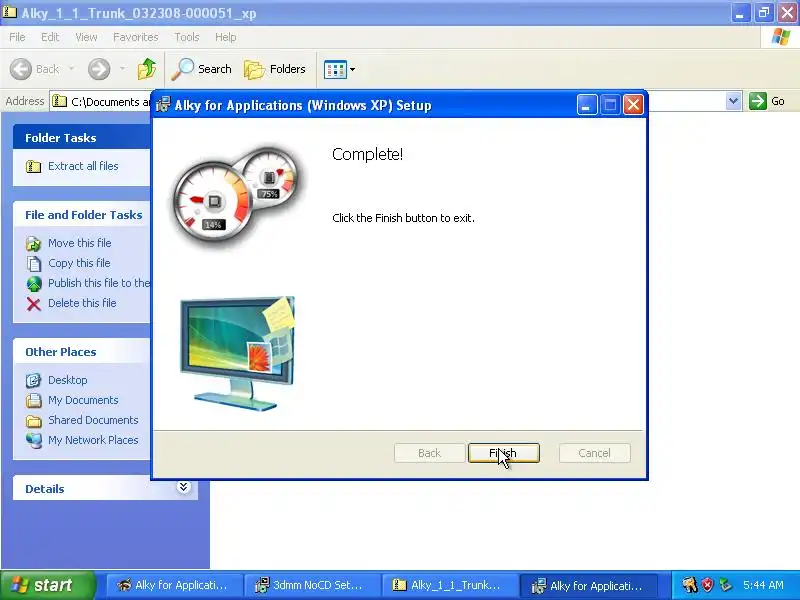Click the clock showing 5:44 AM

763,585
